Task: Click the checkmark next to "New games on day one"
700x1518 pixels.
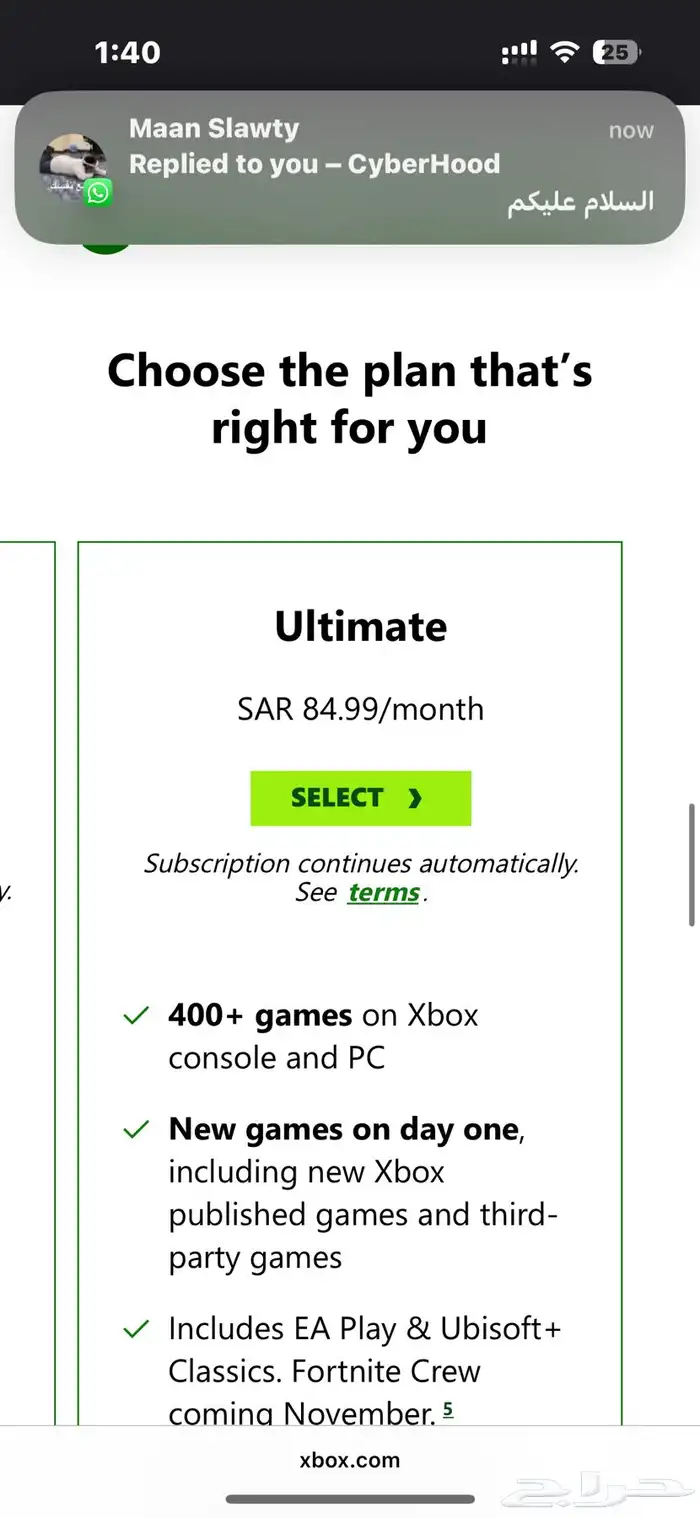Action: coord(134,1131)
